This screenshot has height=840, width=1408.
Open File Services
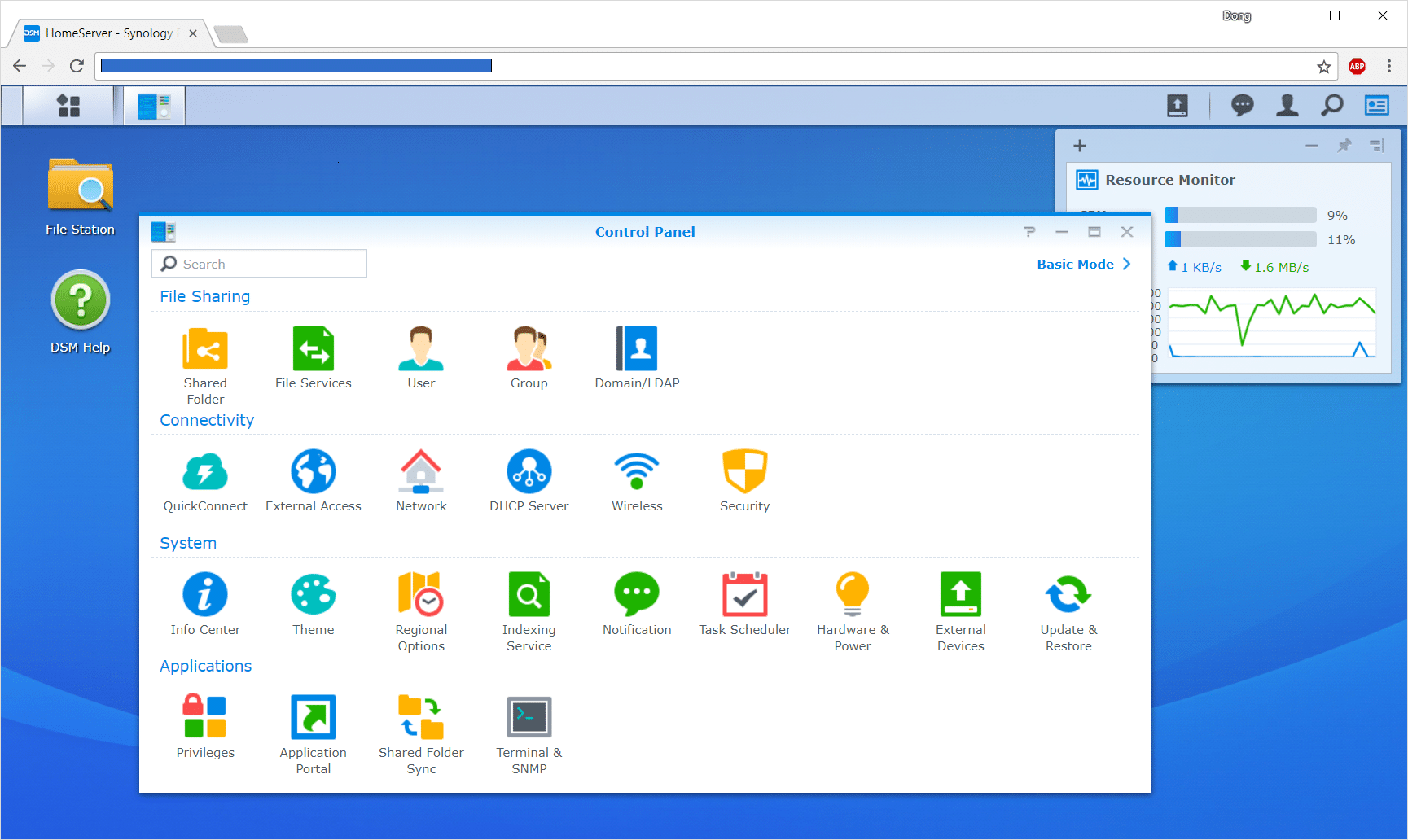pos(314,358)
